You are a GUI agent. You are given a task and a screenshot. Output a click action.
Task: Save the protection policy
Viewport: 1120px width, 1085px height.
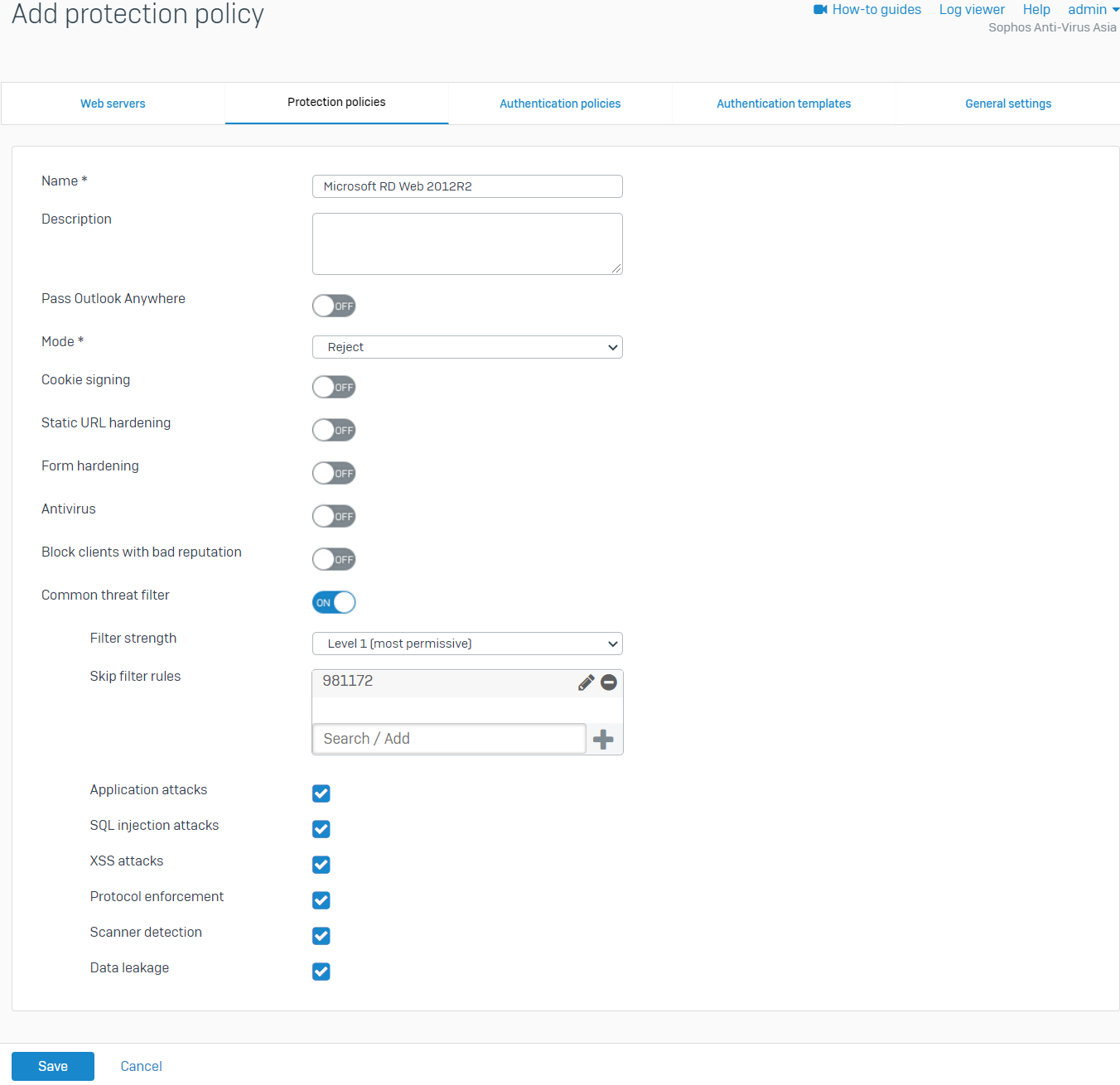tap(52, 1066)
